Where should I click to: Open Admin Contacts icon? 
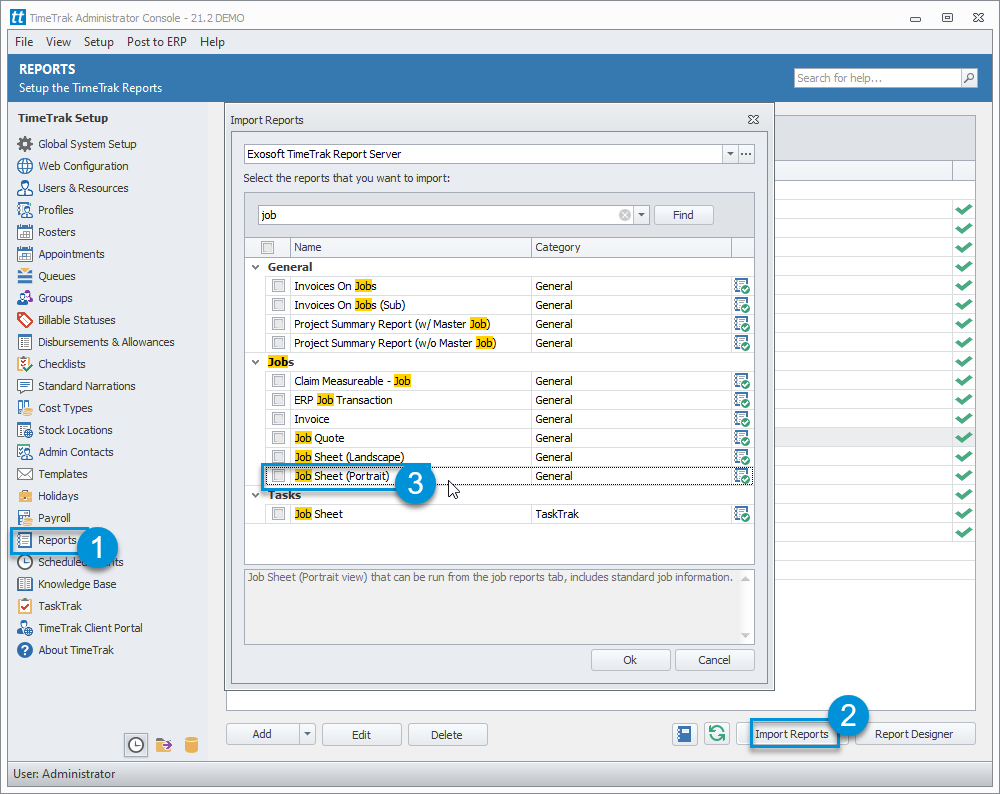click(25, 452)
